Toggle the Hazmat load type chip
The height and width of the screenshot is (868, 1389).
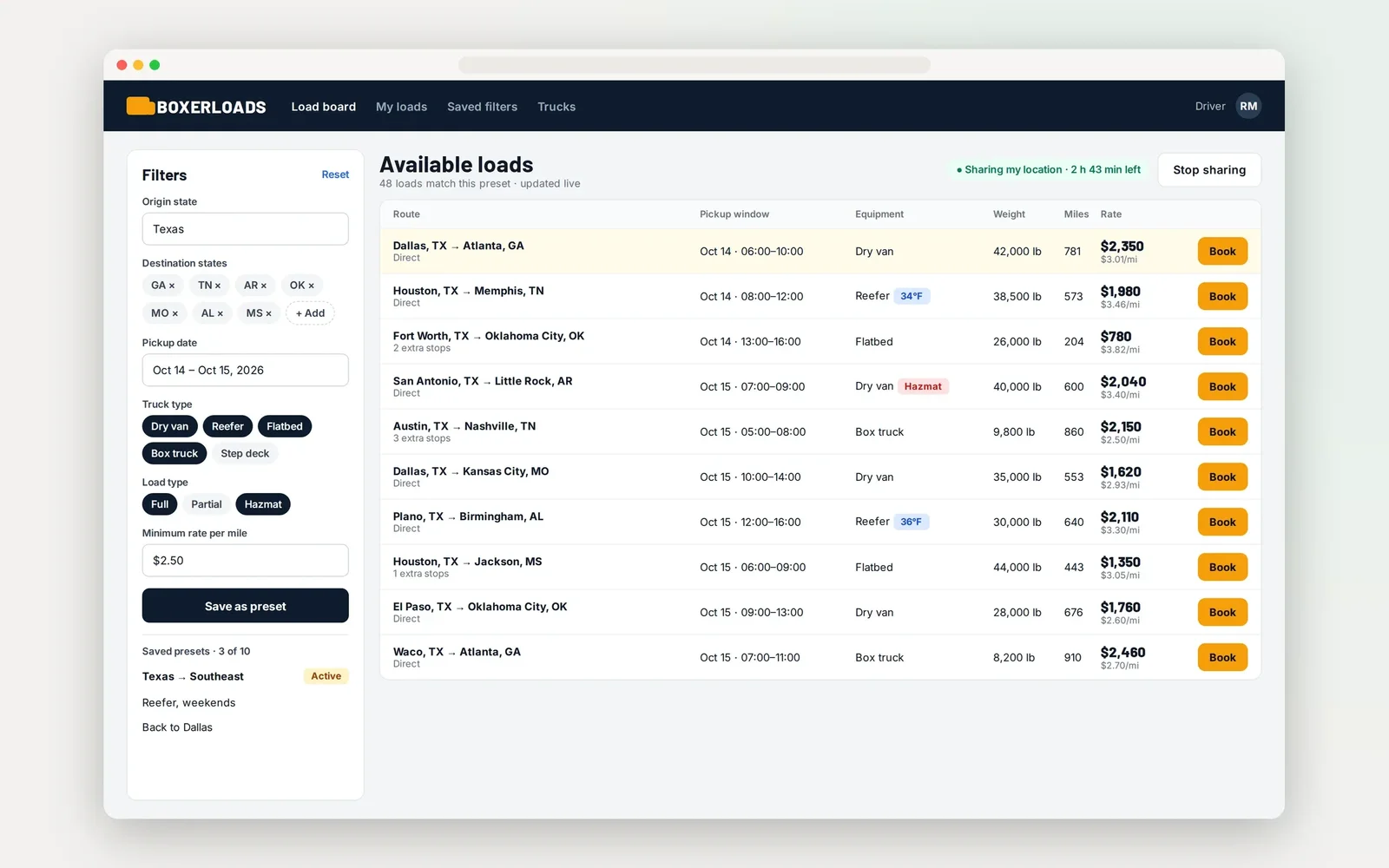[263, 504]
